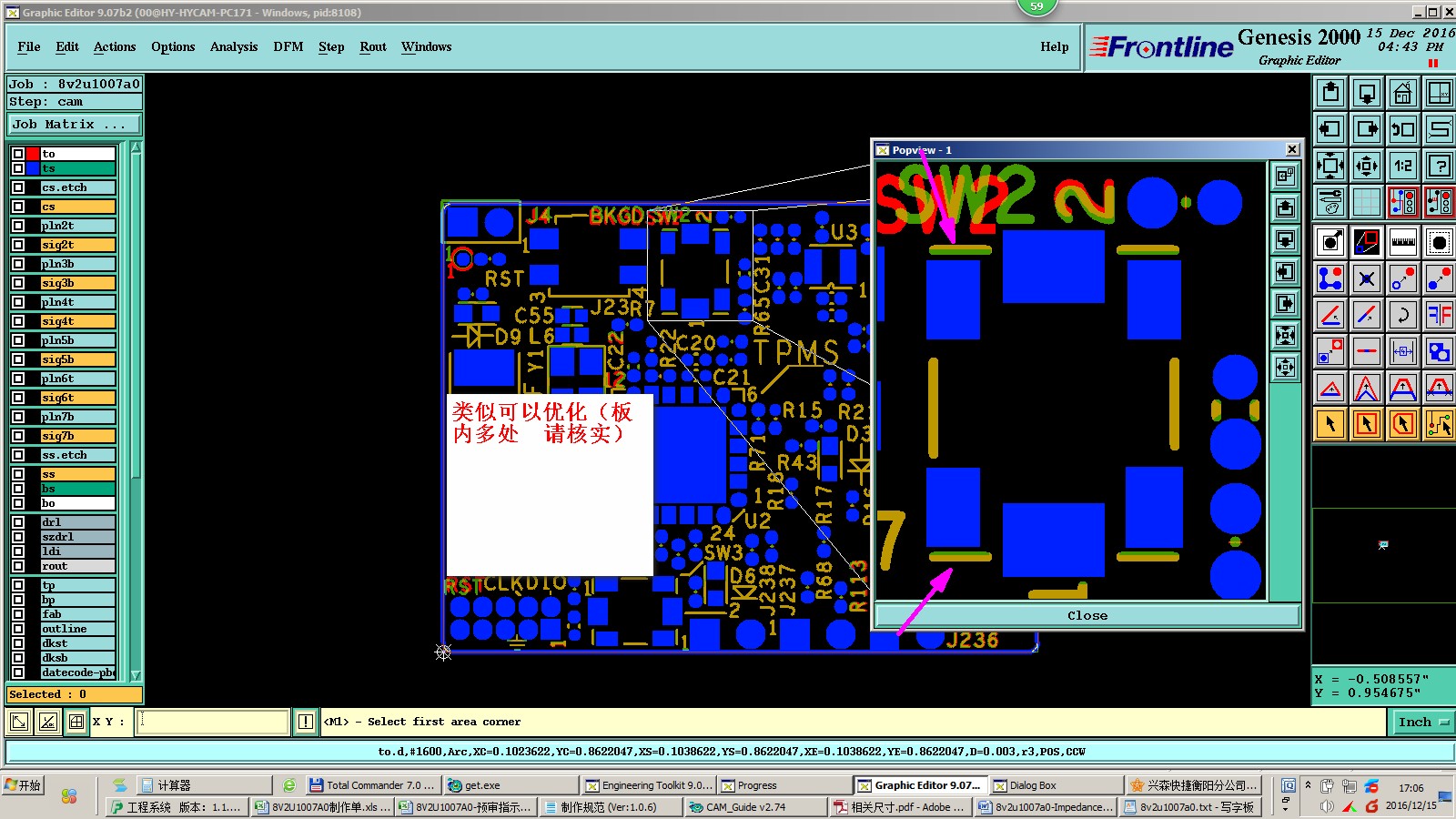Switch to Total Commander in taskbar
The image size is (1456, 819).
tap(374, 785)
